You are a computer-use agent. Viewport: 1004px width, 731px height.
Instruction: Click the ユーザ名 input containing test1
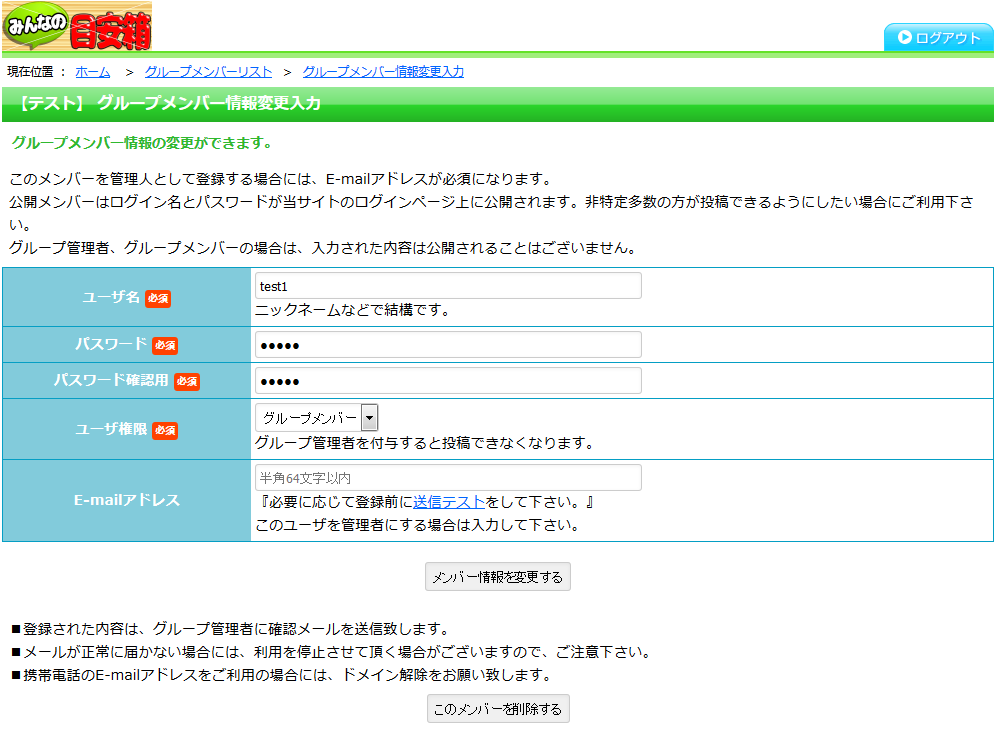pos(448,285)
